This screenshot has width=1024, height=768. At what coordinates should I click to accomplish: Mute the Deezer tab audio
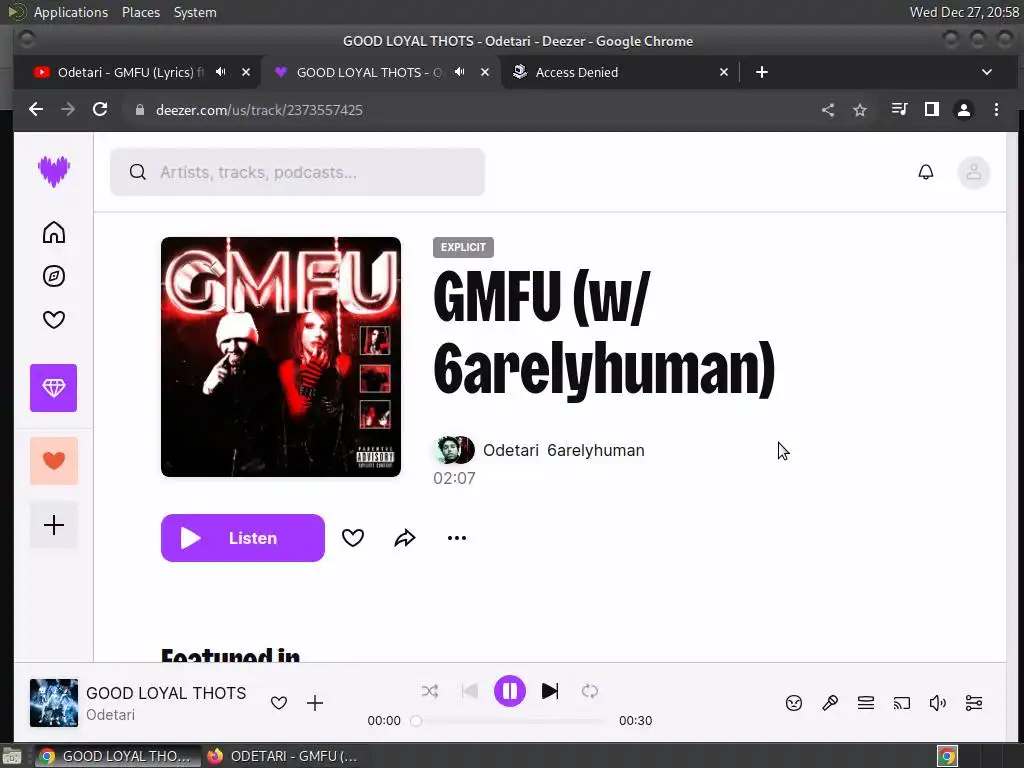(x=460, y=72)
